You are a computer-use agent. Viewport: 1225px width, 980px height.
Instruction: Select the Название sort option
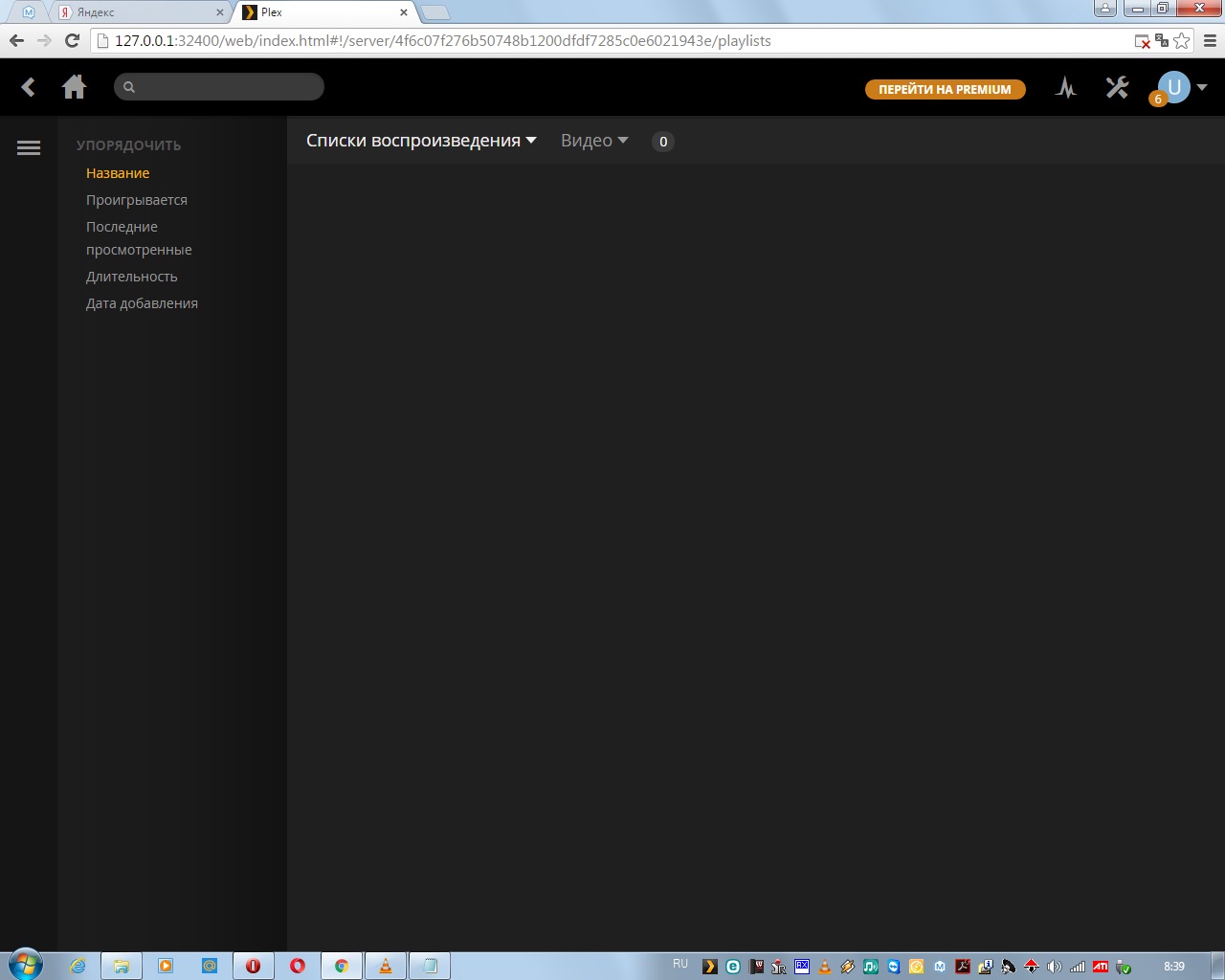pos(117,172)
